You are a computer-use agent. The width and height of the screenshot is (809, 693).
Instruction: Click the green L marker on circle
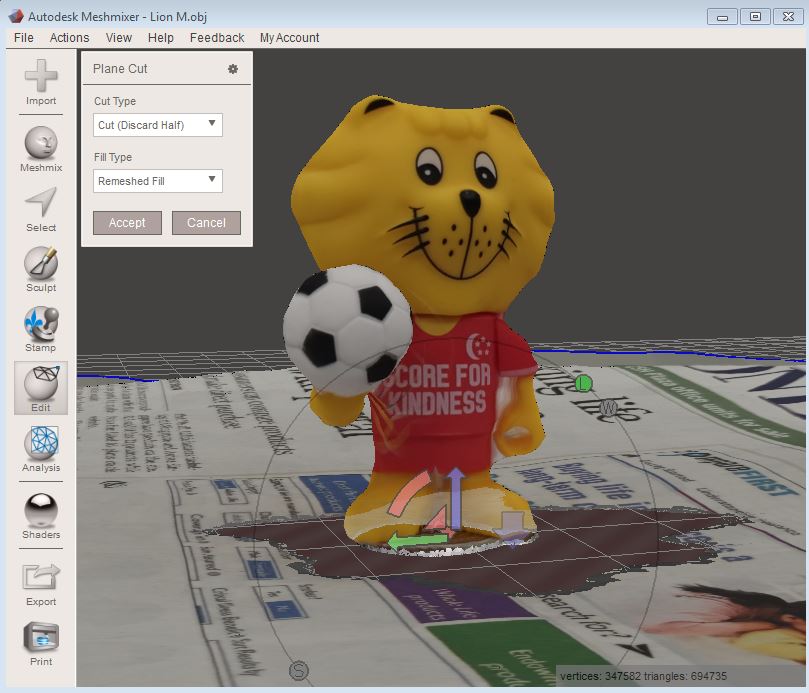(x=584, y=383)
